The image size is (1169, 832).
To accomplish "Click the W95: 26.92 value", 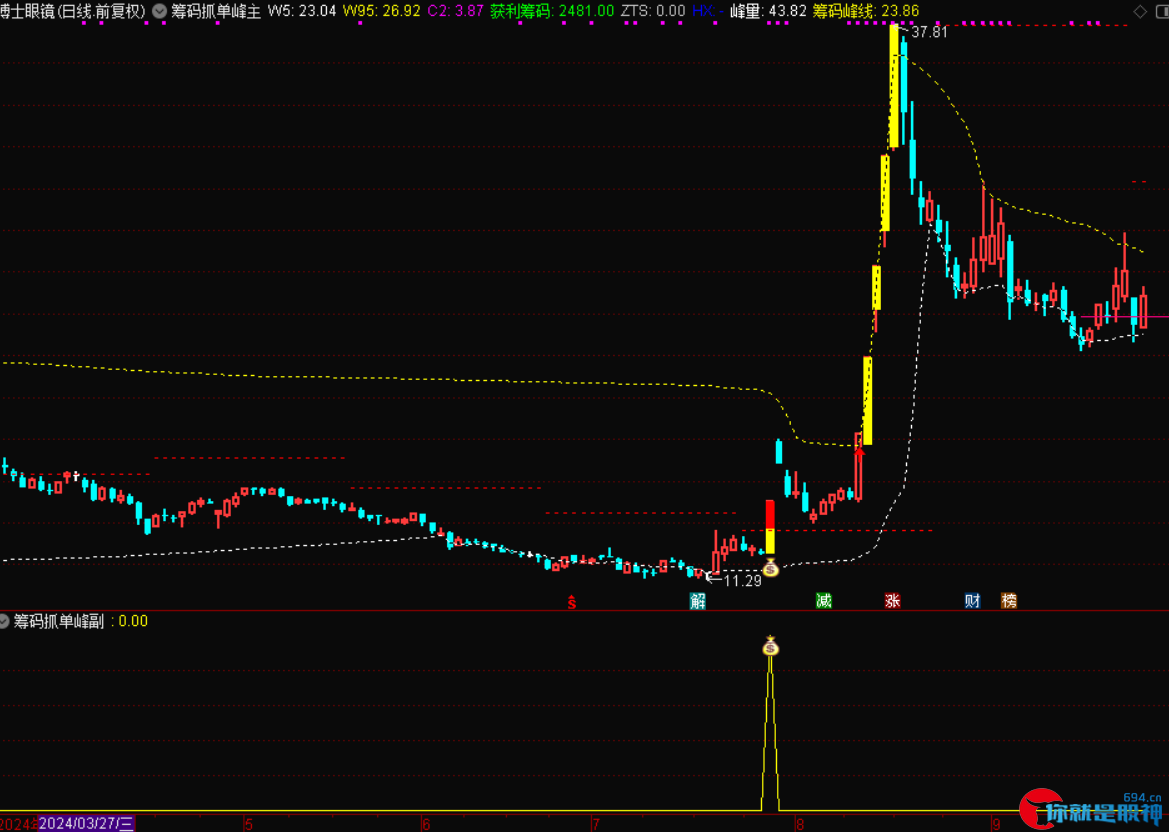I will [x=382, y=11].
